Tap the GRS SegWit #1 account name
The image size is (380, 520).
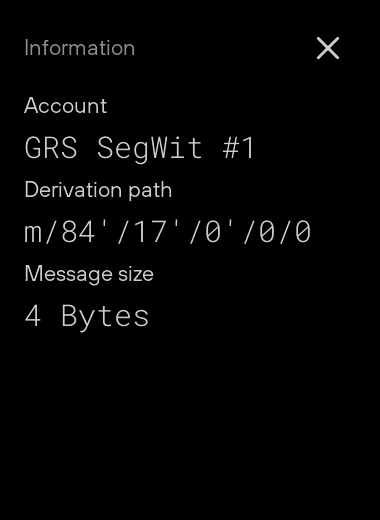coord(140,148)
